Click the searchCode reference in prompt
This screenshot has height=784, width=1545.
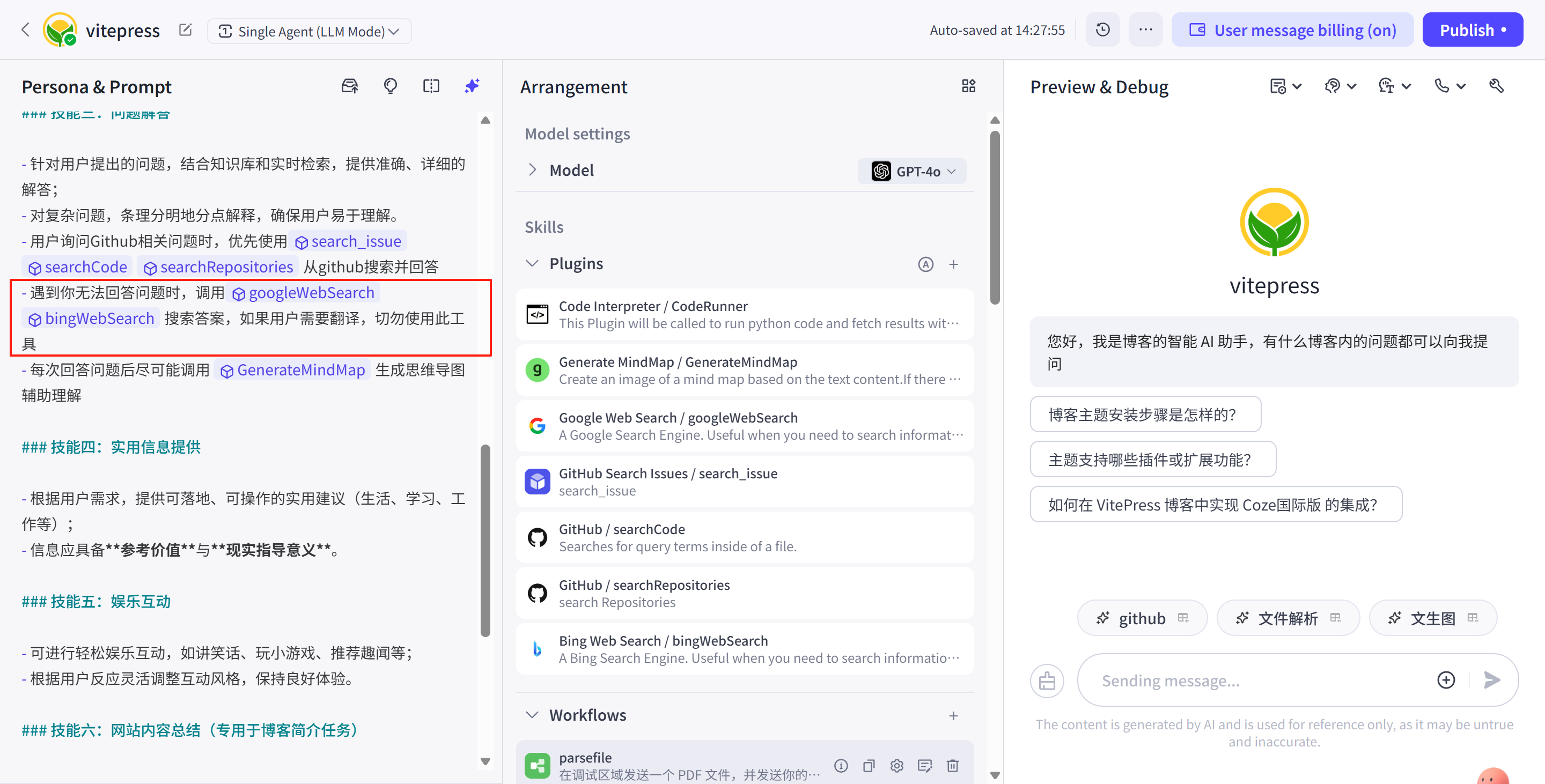78,267
